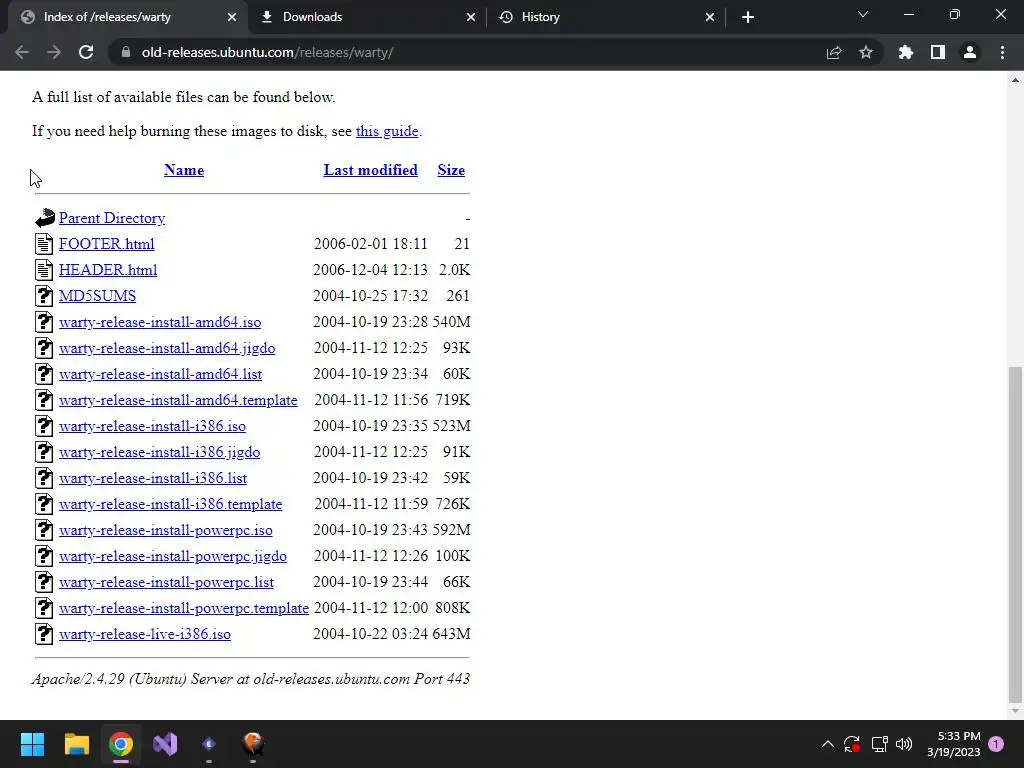
Task: Download warty-release-install-i386.iso
Action: pyautogui.click(x=152, y=426)
